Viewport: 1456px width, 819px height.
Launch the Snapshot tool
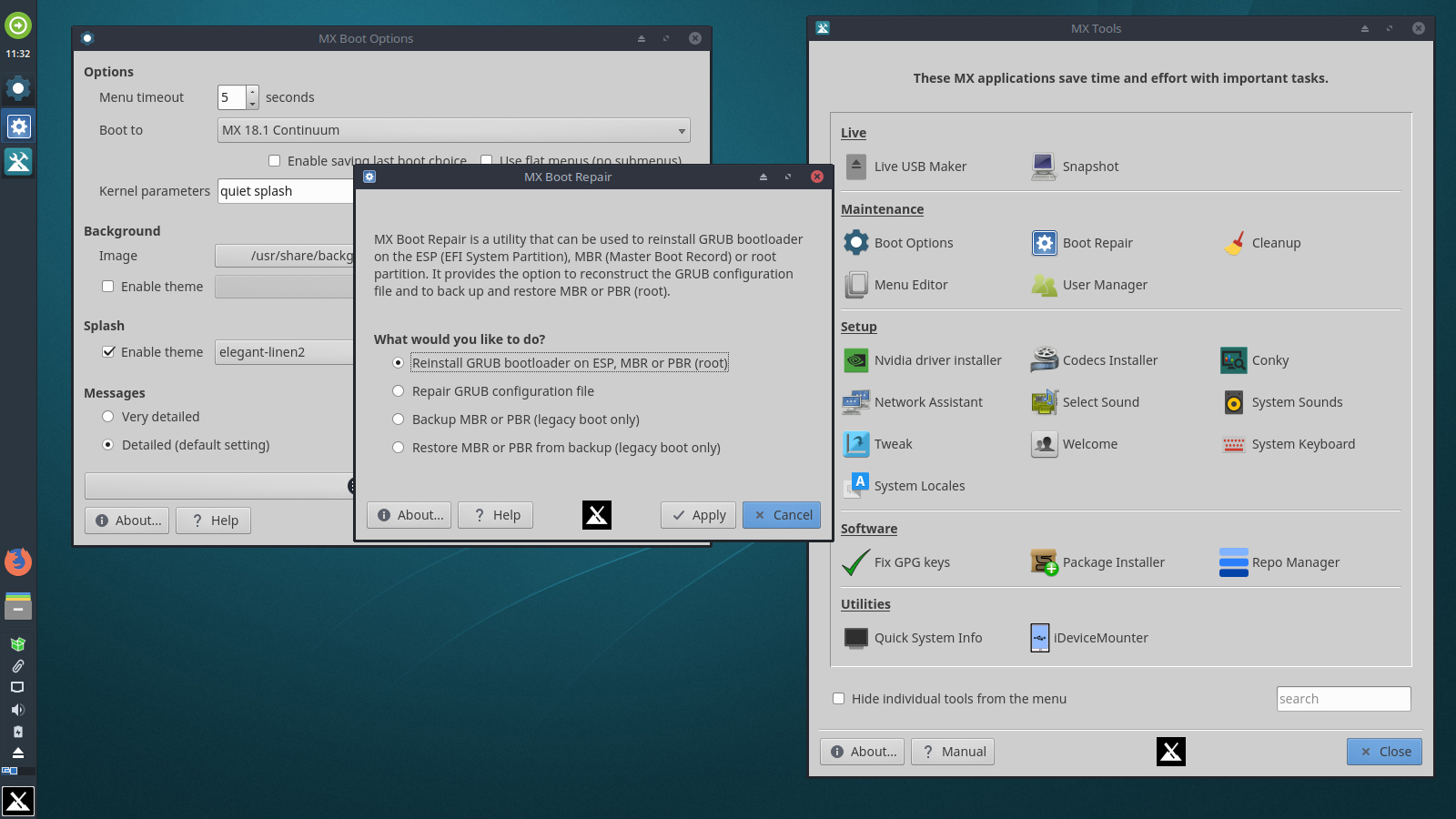1075,167
